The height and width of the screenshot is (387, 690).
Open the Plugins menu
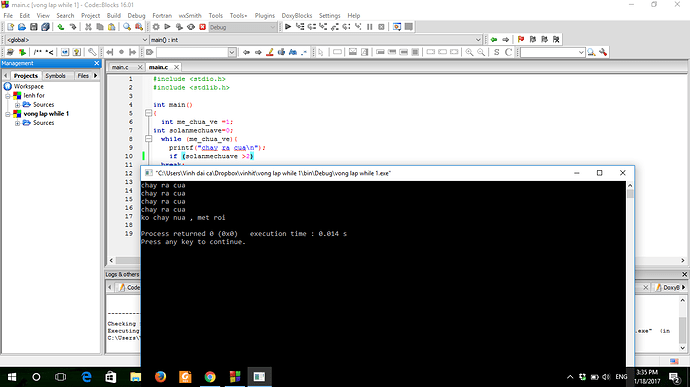coord(264,15)
